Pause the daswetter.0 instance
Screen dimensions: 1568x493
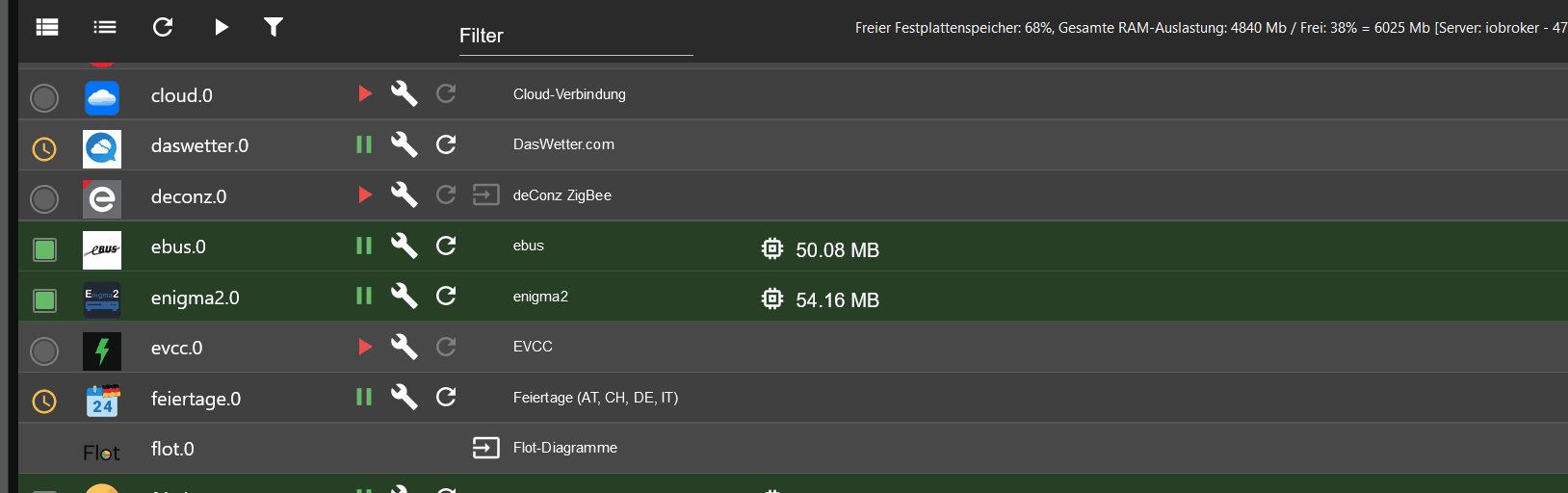[x=364, y=144]
